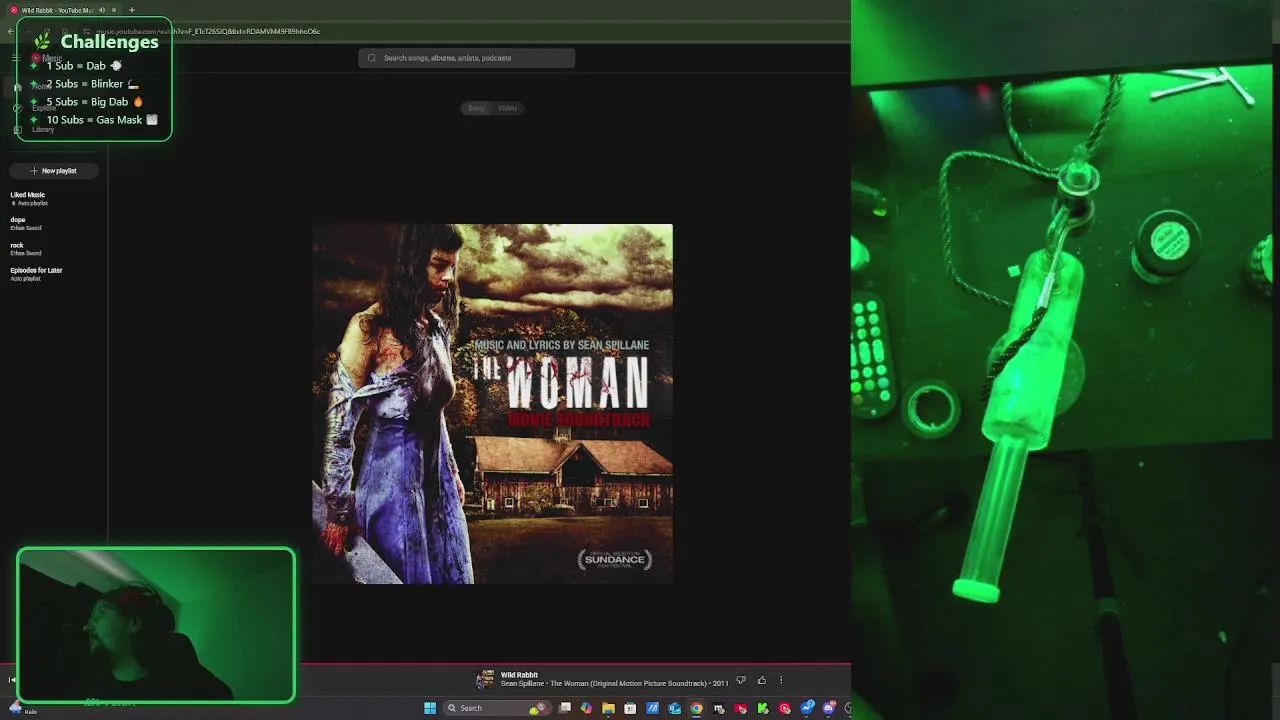Launch Copilot from the taskbar
Viewport: 1280px width, 720px height.
pyautogui.click(x=586, y=708)
